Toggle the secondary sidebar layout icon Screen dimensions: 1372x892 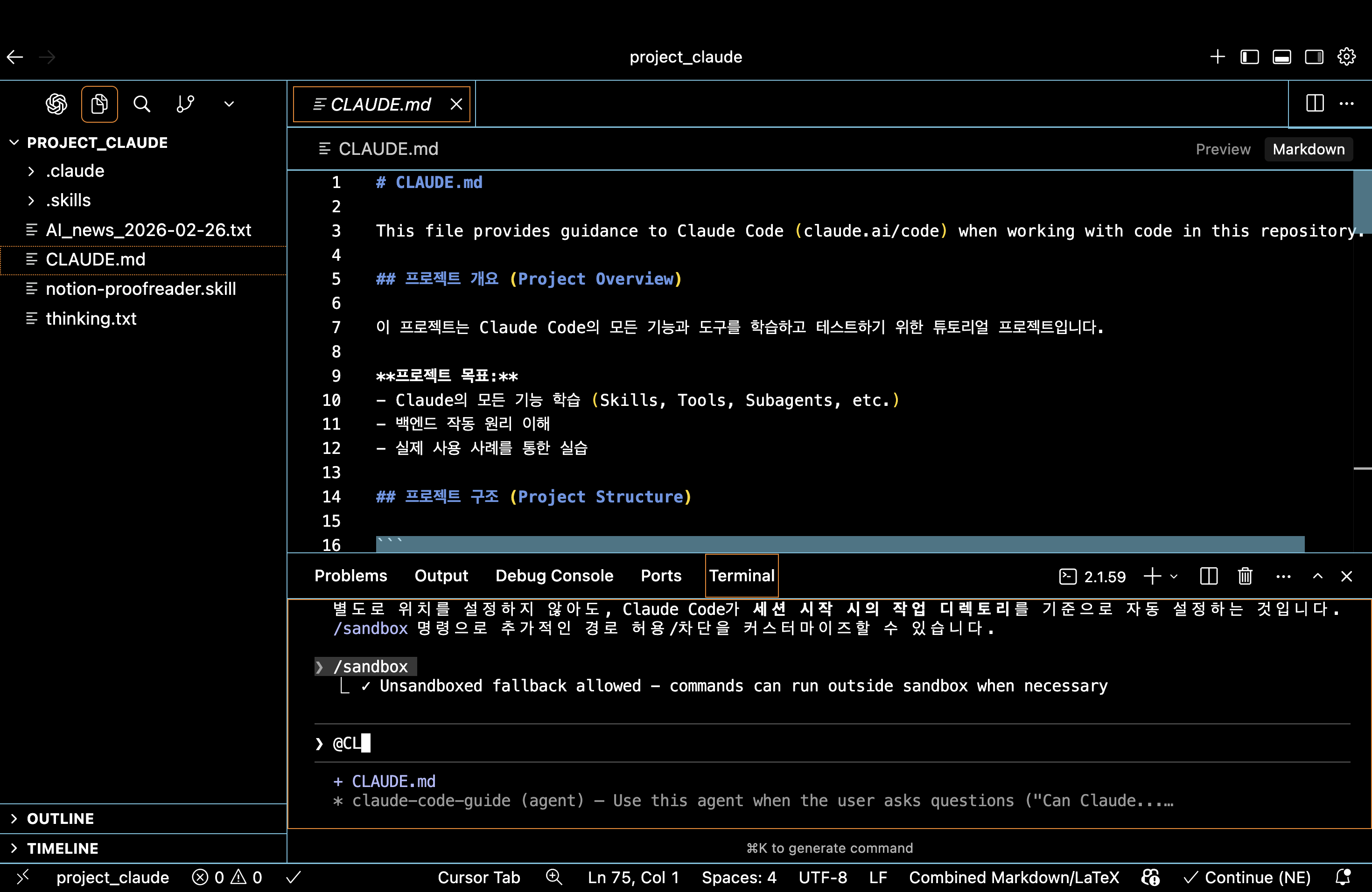(1314, 56)
